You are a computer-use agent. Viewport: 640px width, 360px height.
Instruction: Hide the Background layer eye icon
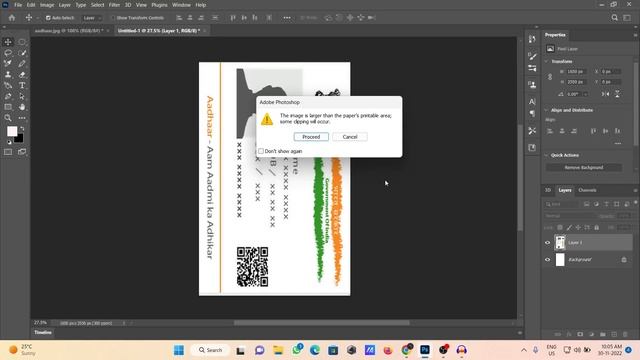click(548, 260)
